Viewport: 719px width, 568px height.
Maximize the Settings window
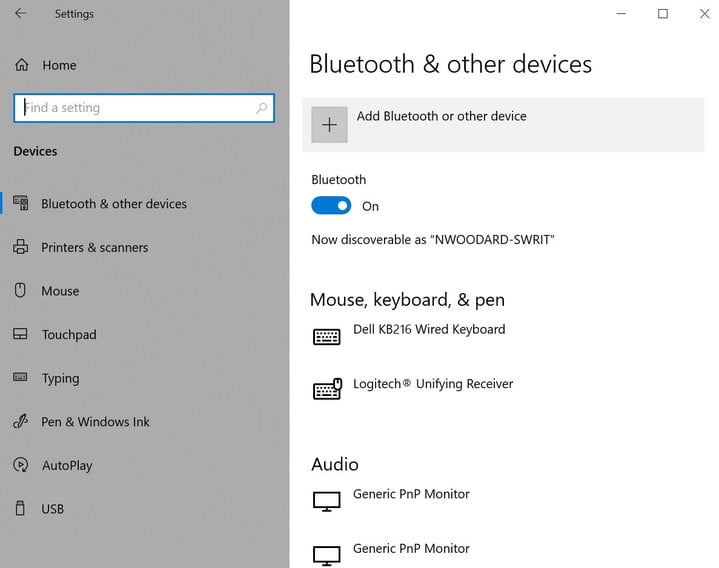point(663,14)
